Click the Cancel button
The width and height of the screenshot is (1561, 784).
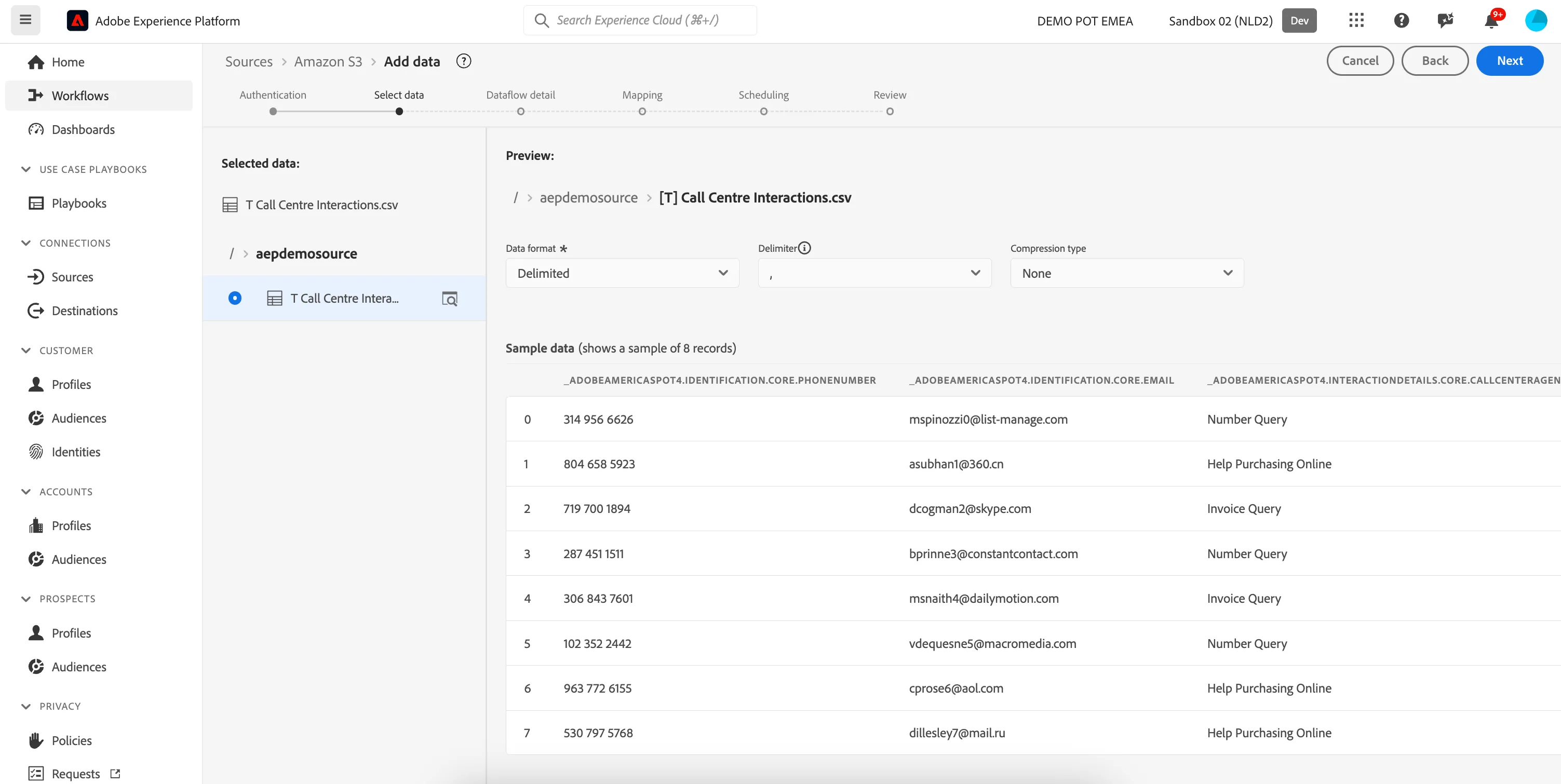[1360, 61]
